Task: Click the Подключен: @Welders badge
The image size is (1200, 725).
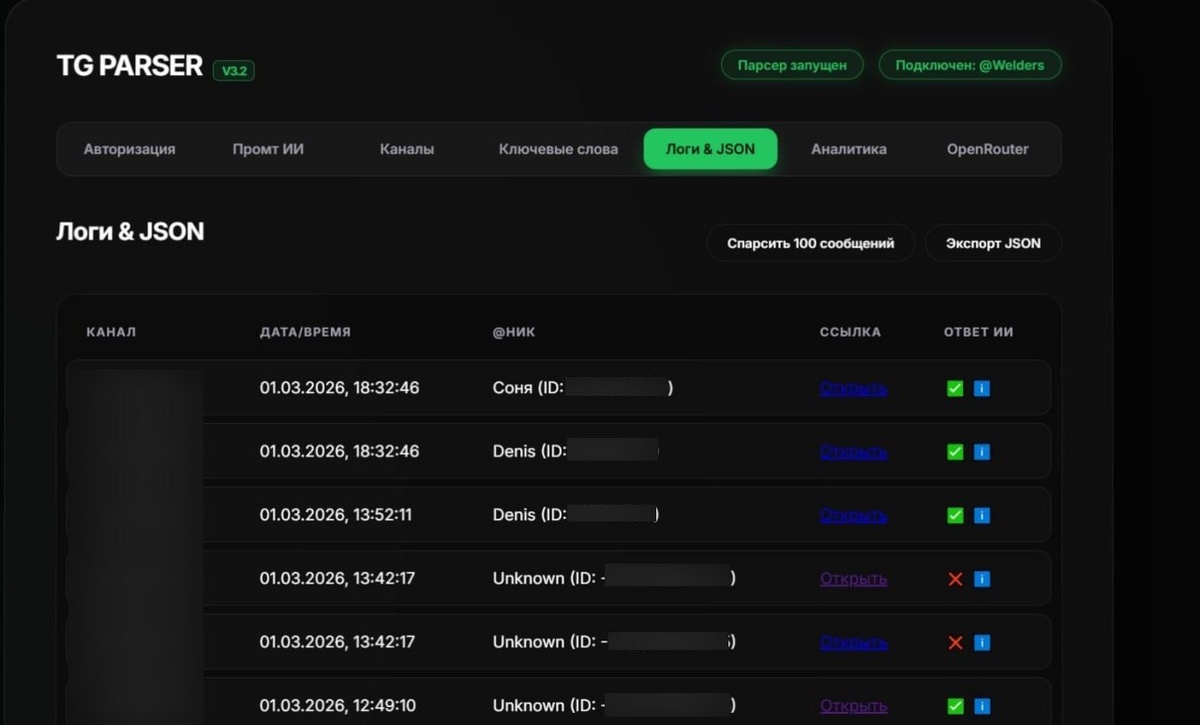Action: pos(970,65)
